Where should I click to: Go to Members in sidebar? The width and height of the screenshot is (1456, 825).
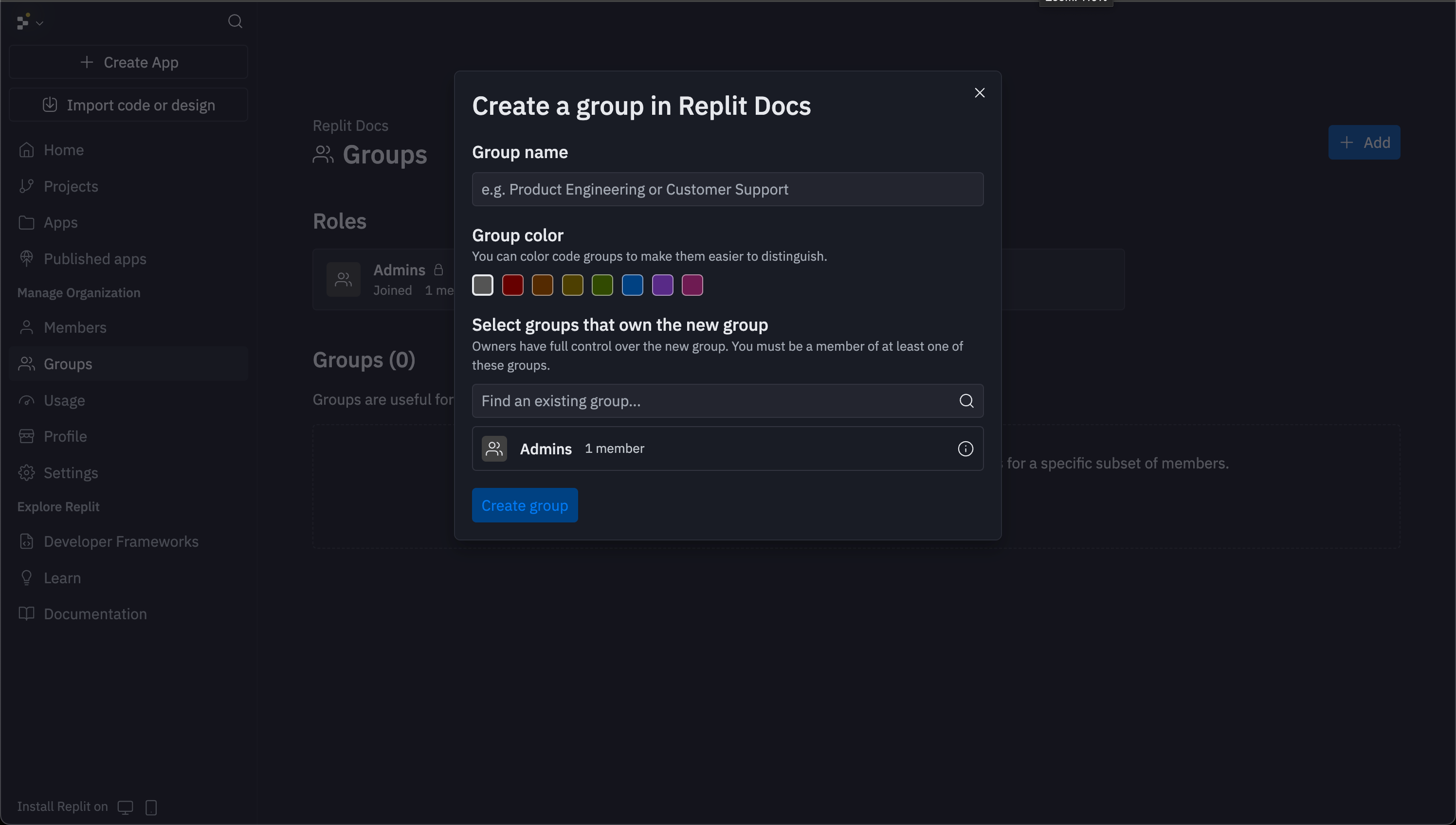pyautogui.click(x=75, y=327)
